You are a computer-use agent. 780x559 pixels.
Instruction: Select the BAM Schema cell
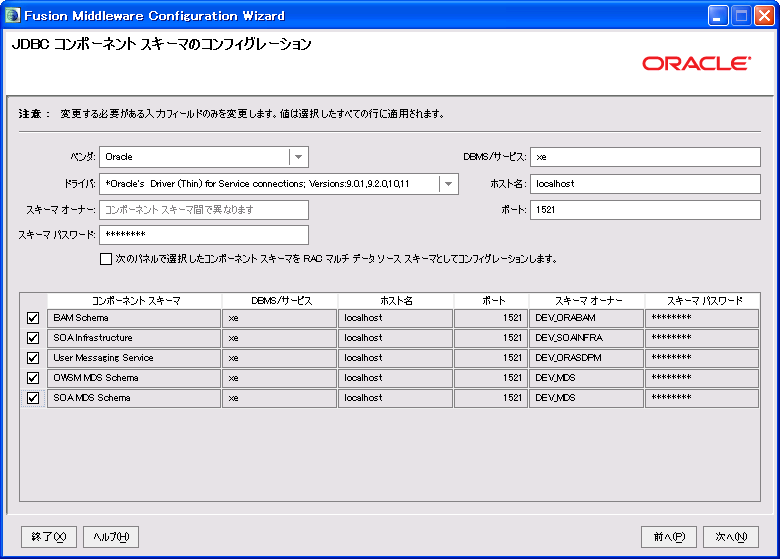pos(134,318)
